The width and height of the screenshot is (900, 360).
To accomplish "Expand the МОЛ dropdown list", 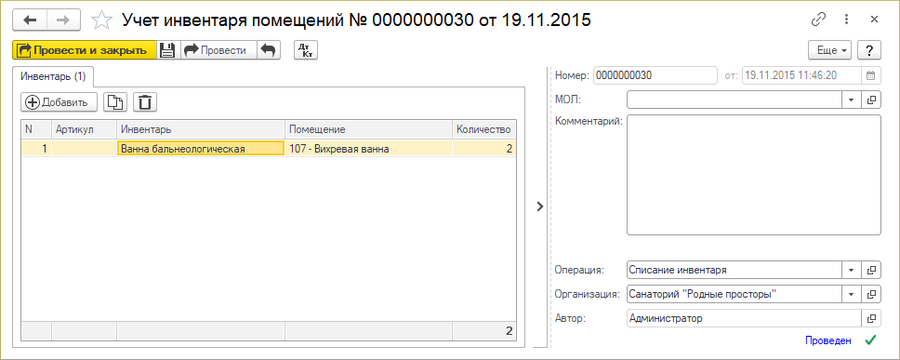I will tap(850, 100).
